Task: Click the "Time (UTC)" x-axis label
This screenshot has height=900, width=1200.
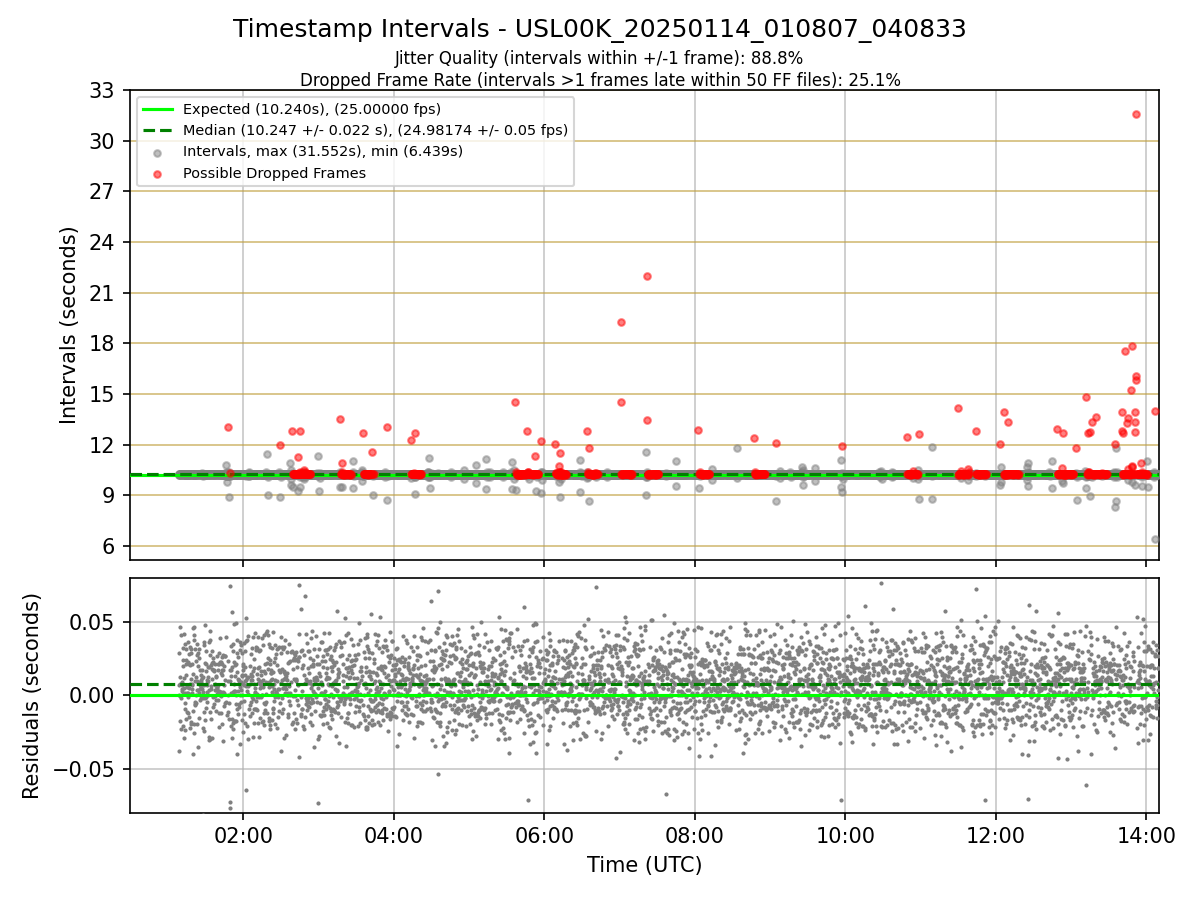Action: click(x=644, y=865)
